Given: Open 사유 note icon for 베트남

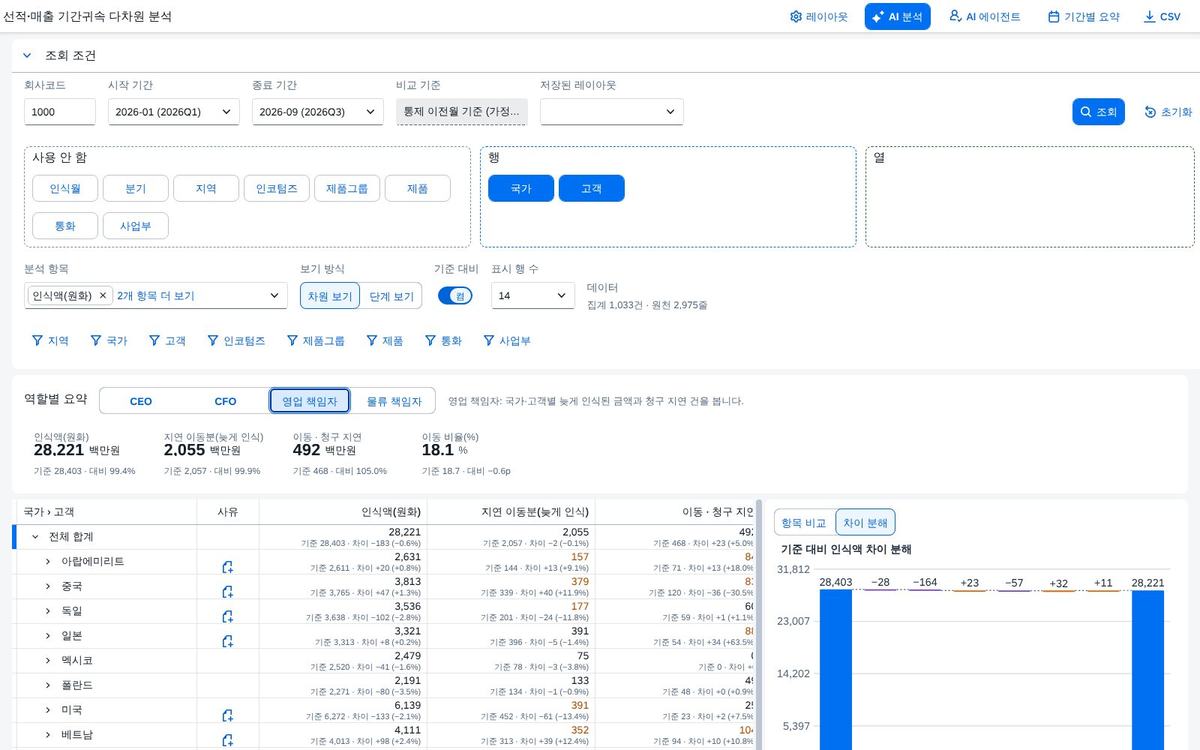Looking at the screenshot, I should tap(228, 740).
